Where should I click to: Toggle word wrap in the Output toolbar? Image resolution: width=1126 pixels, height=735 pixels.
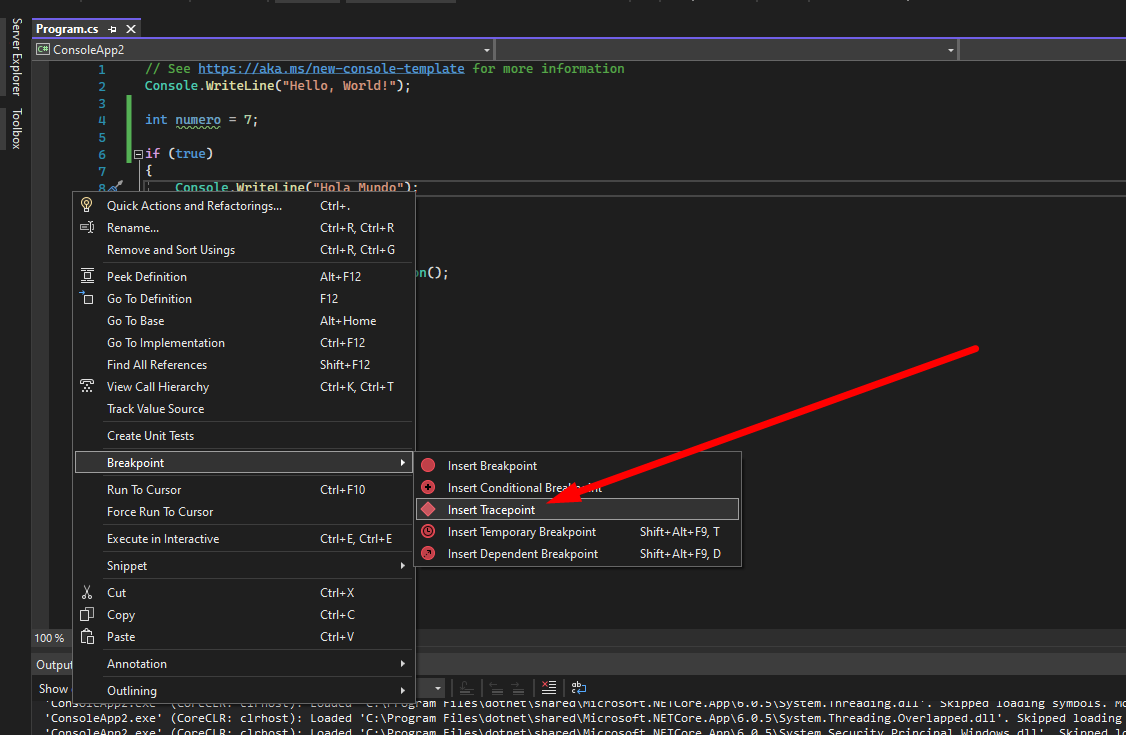[578, 688]
